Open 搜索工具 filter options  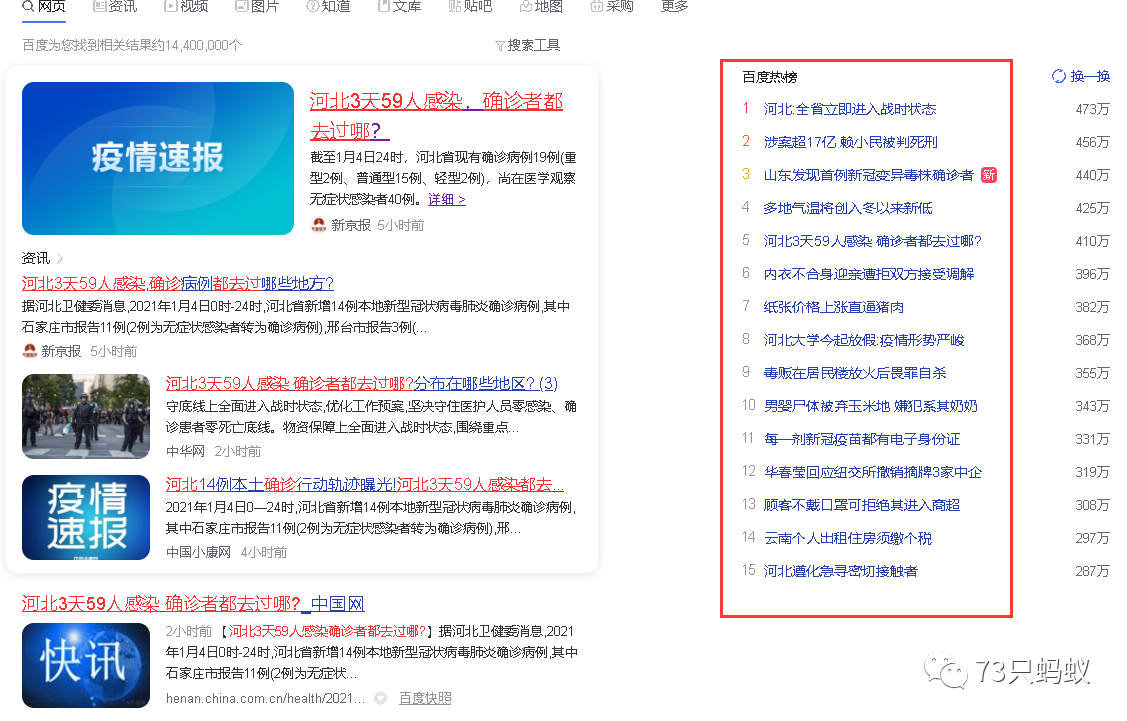[x=528, y=45]
